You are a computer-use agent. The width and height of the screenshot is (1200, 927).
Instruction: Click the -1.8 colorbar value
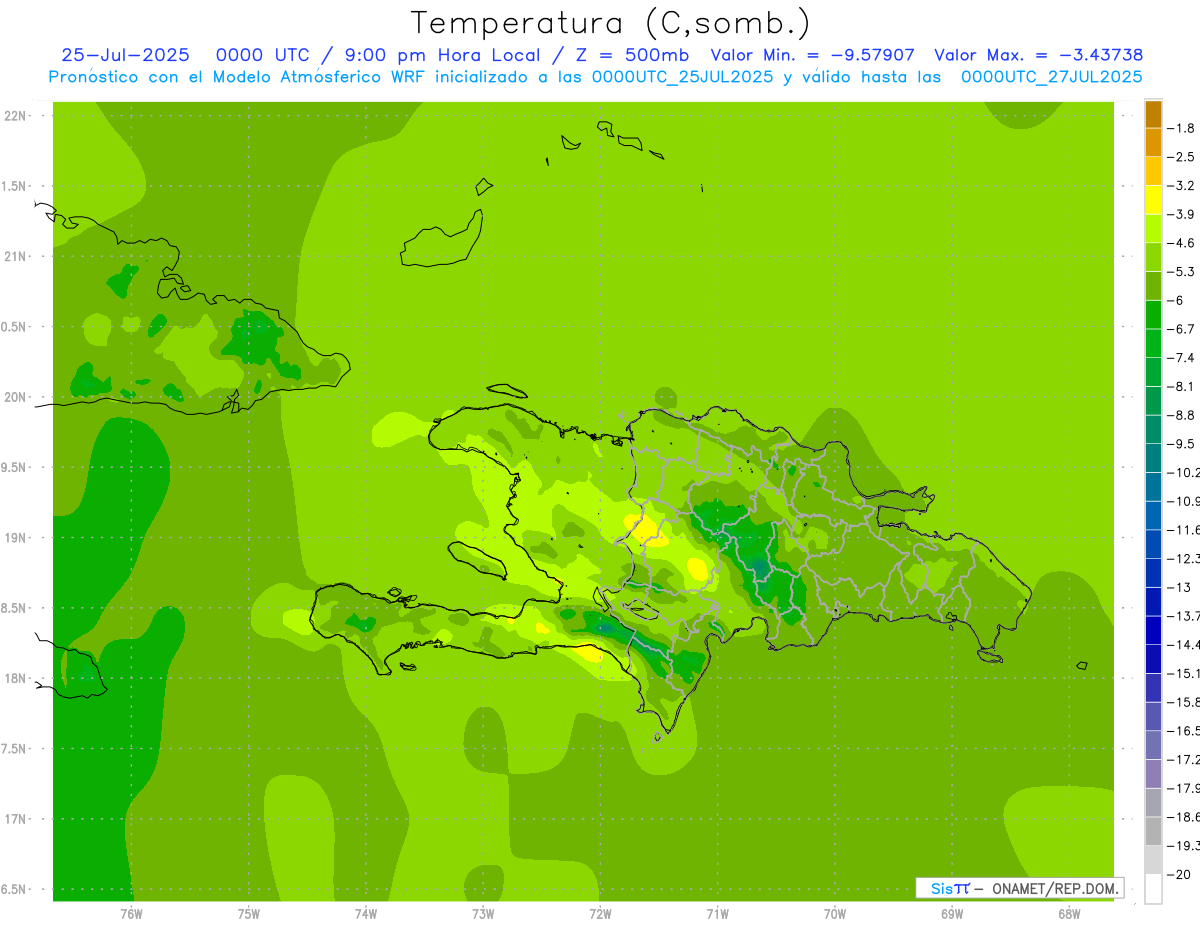click(1183, 128)
